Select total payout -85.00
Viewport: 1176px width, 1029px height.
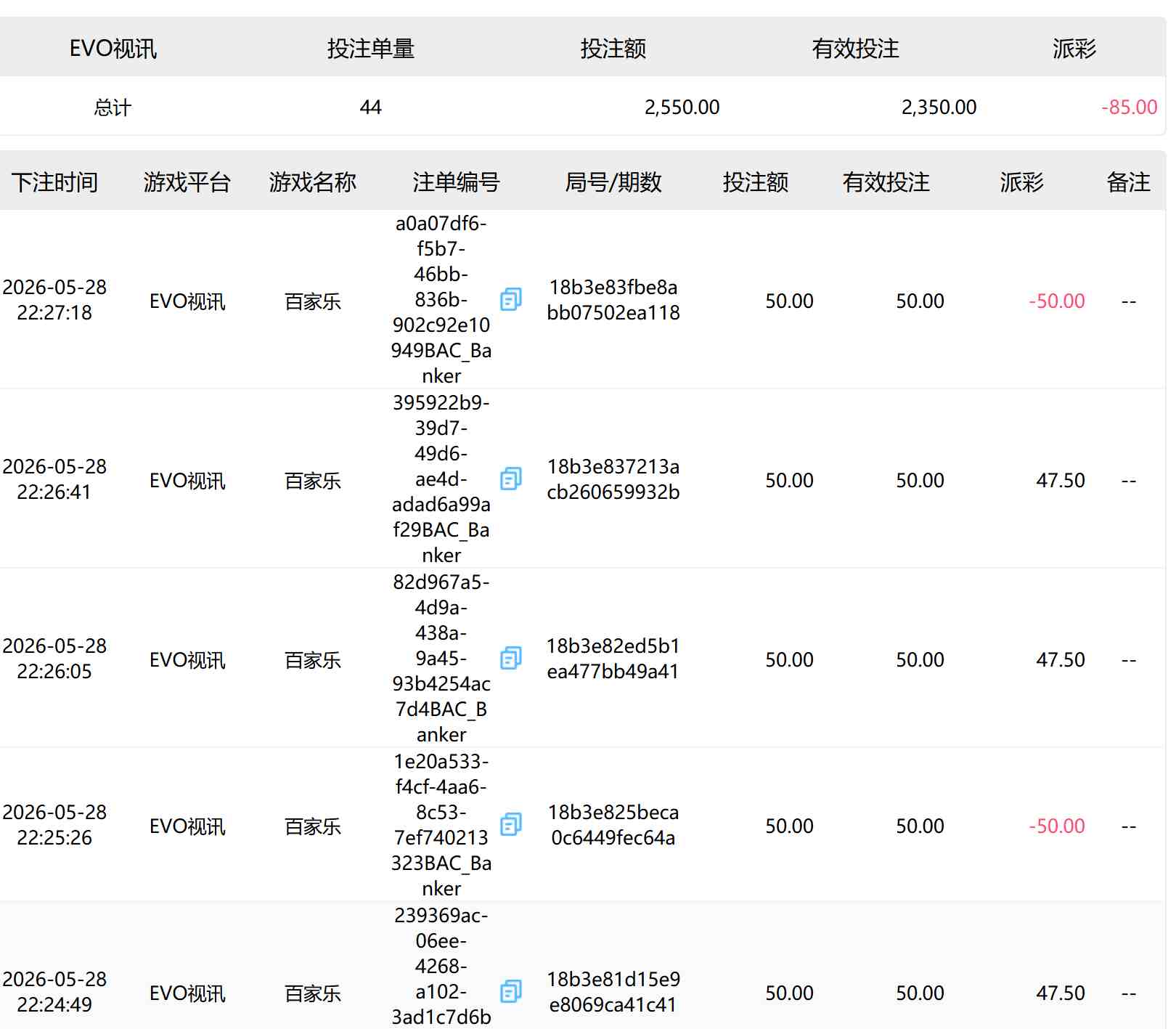click(1130, 107)
